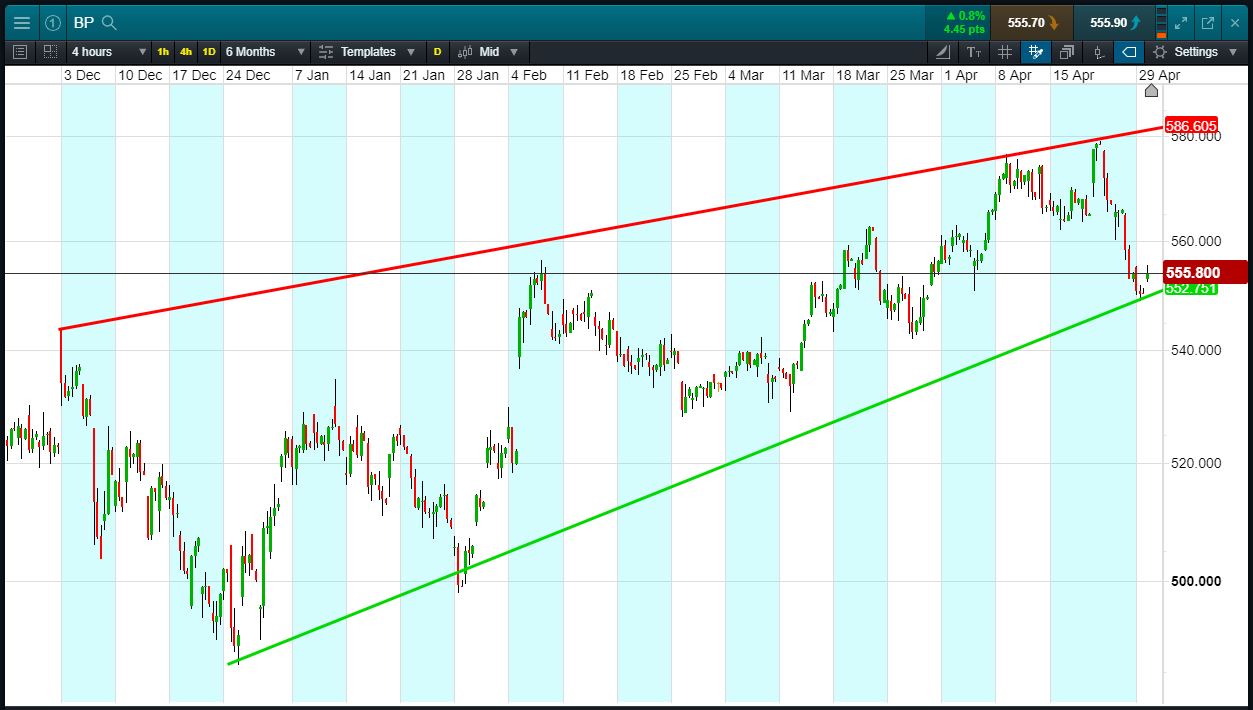Click the 580.000 price axis label

[x=1194, y=136]
